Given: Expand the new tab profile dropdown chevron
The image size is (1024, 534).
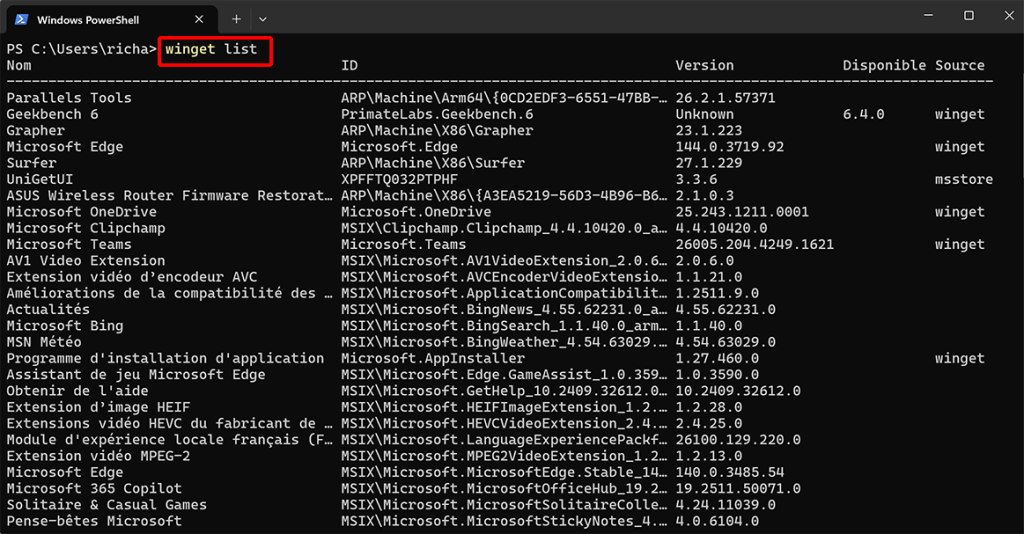Looking at the screenshot, I should pos(263,19).
